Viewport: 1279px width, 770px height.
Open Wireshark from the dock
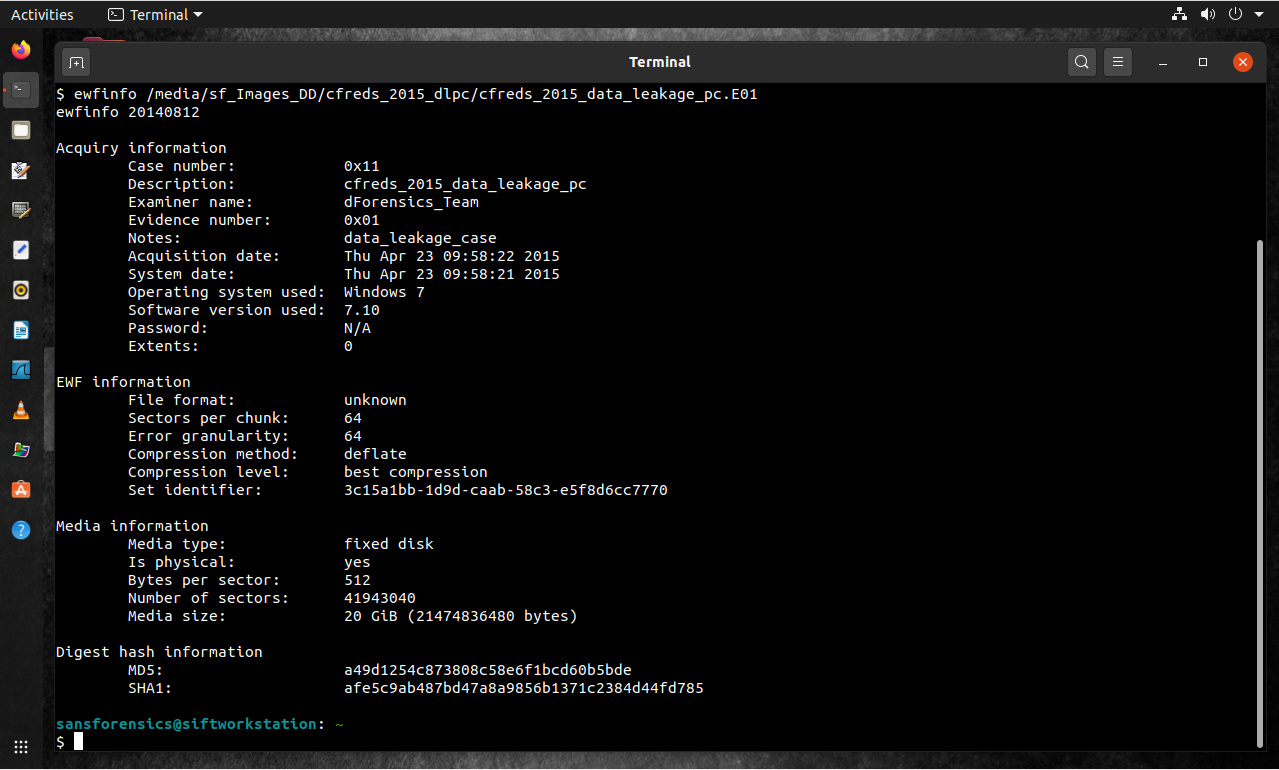[x=21, y=370]
